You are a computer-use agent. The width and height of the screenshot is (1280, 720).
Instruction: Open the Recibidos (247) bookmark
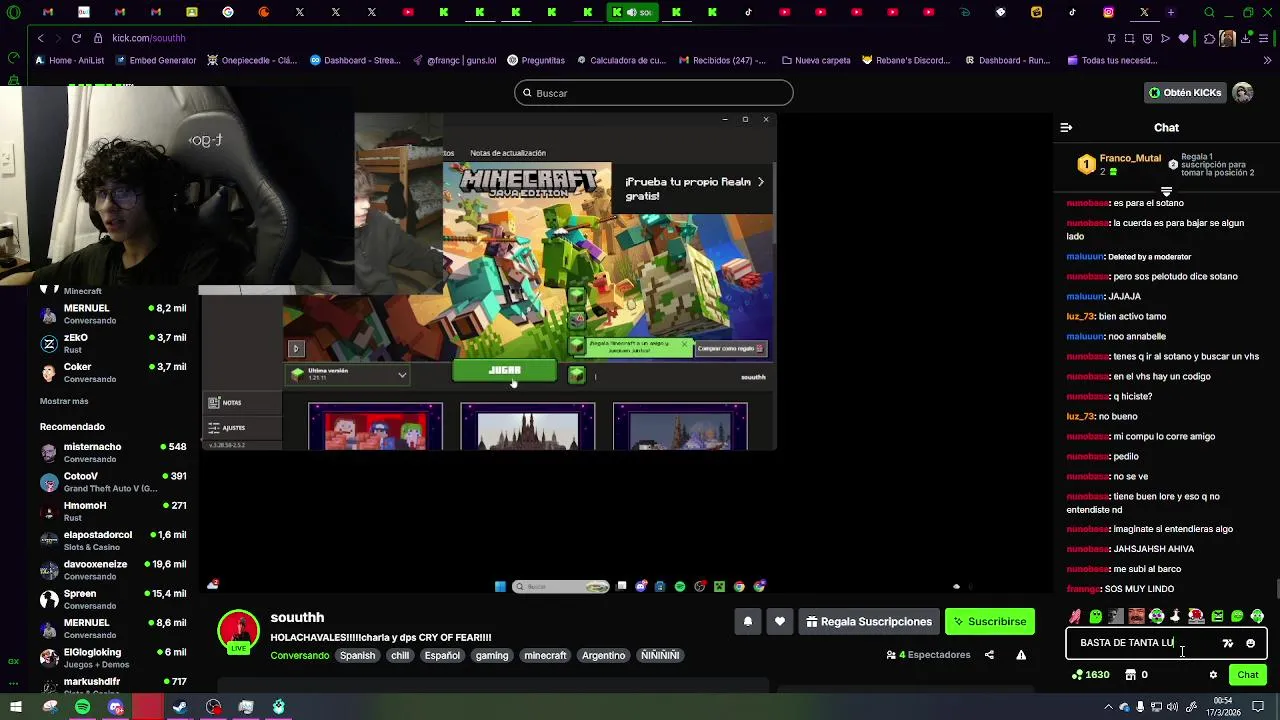722,60
